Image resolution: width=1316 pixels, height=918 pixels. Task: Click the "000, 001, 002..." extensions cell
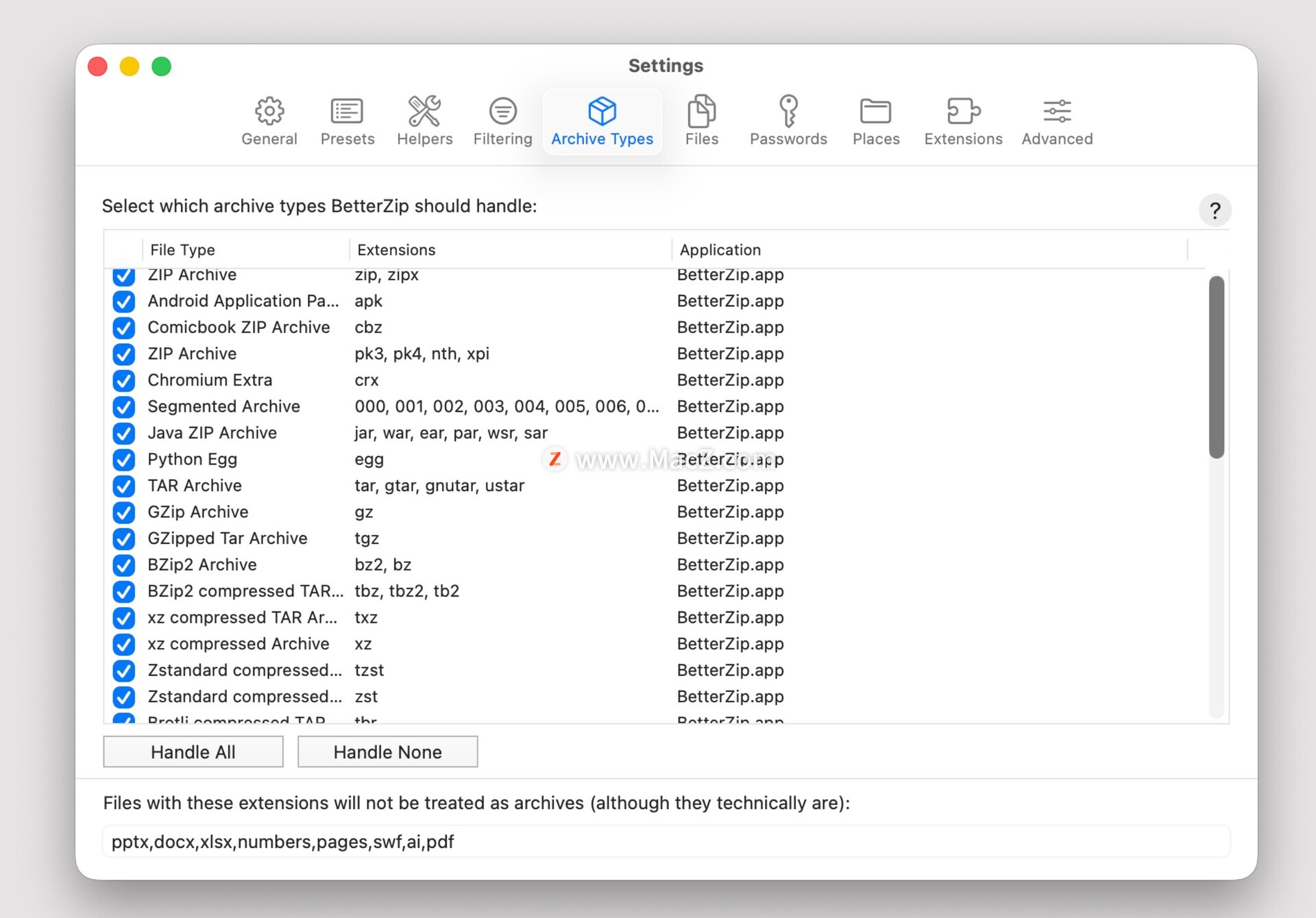507,406
